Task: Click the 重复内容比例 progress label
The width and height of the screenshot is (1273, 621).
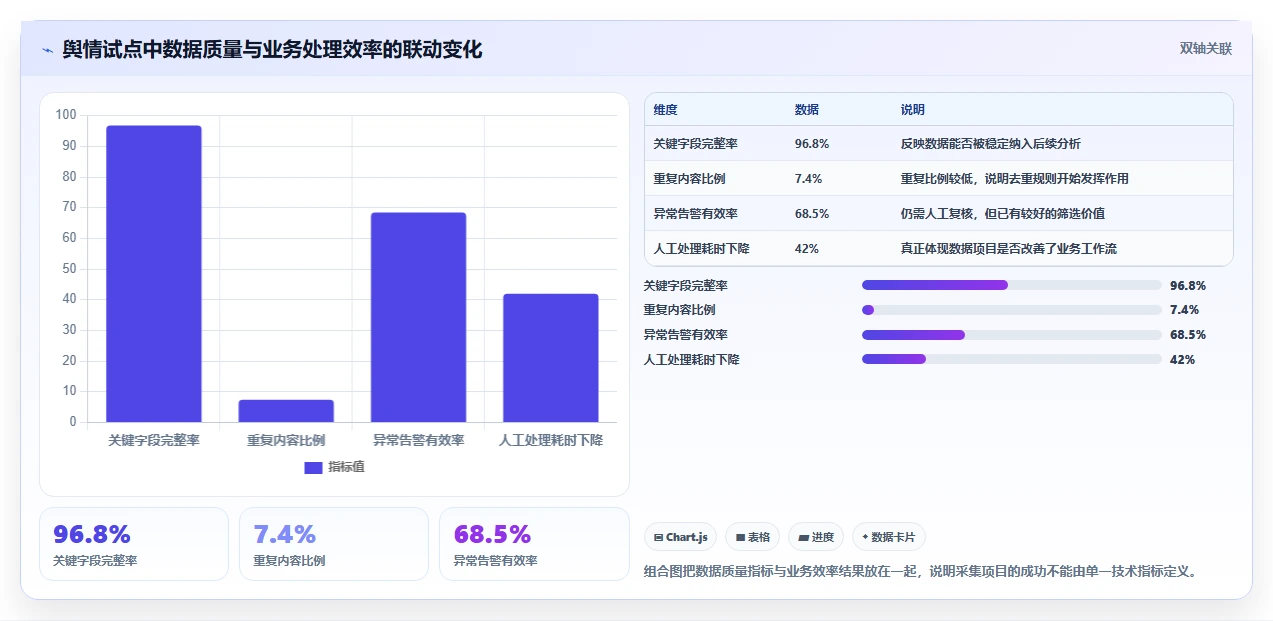Action: click(680, 310)
